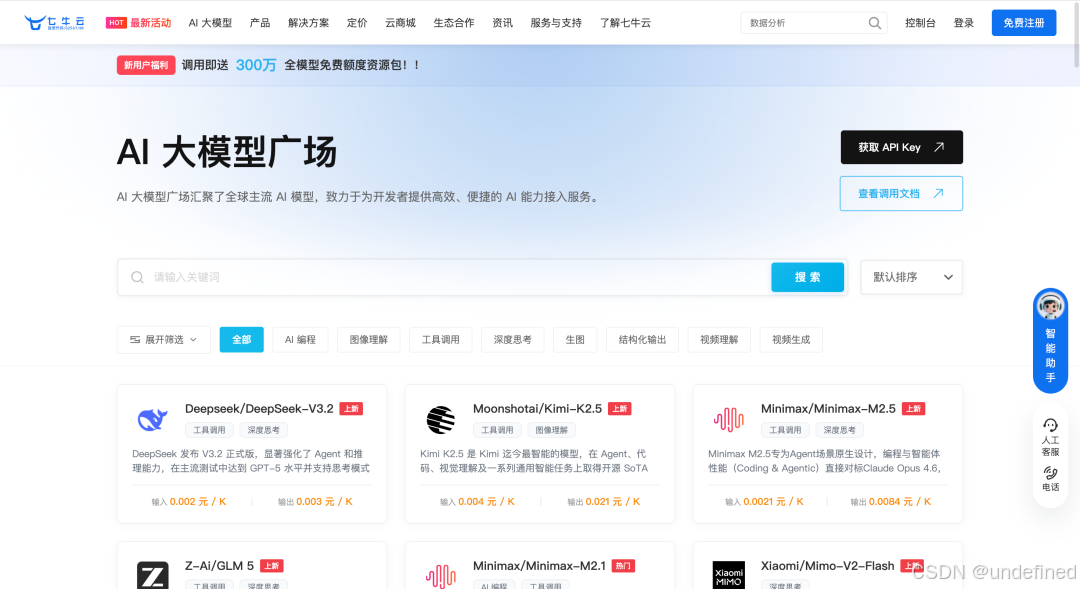Click the 图像理解 tag on Kimi-K2.5 card
The image size is (1080, 589).
[x=552, y=430]
